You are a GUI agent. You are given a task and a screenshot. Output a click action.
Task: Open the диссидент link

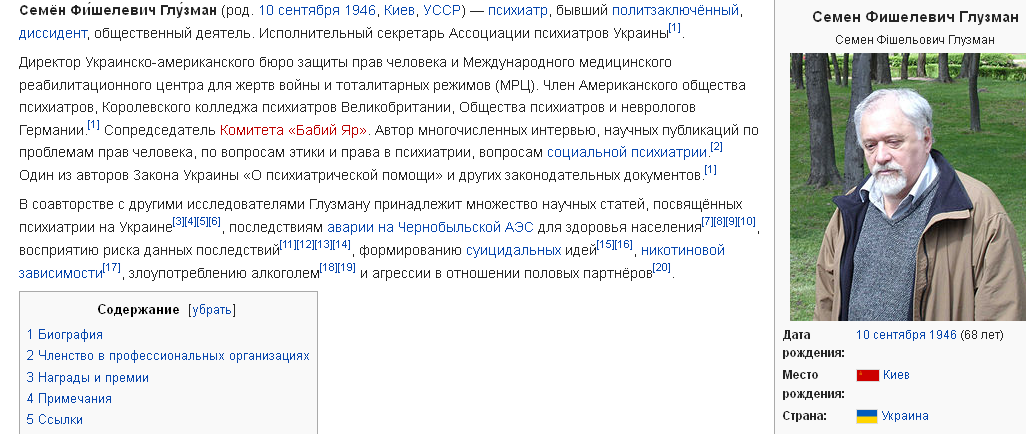click(52, 33)
